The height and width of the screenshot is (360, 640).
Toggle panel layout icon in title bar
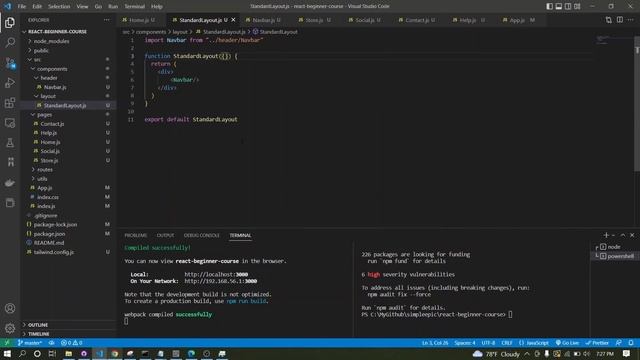559,6
